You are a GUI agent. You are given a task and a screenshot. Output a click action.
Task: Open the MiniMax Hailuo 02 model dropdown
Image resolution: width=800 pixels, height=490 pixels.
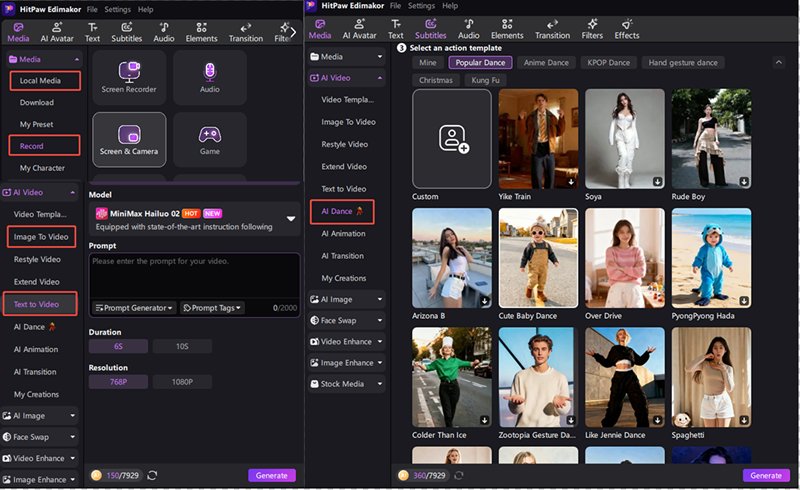(x=291, y=218)
